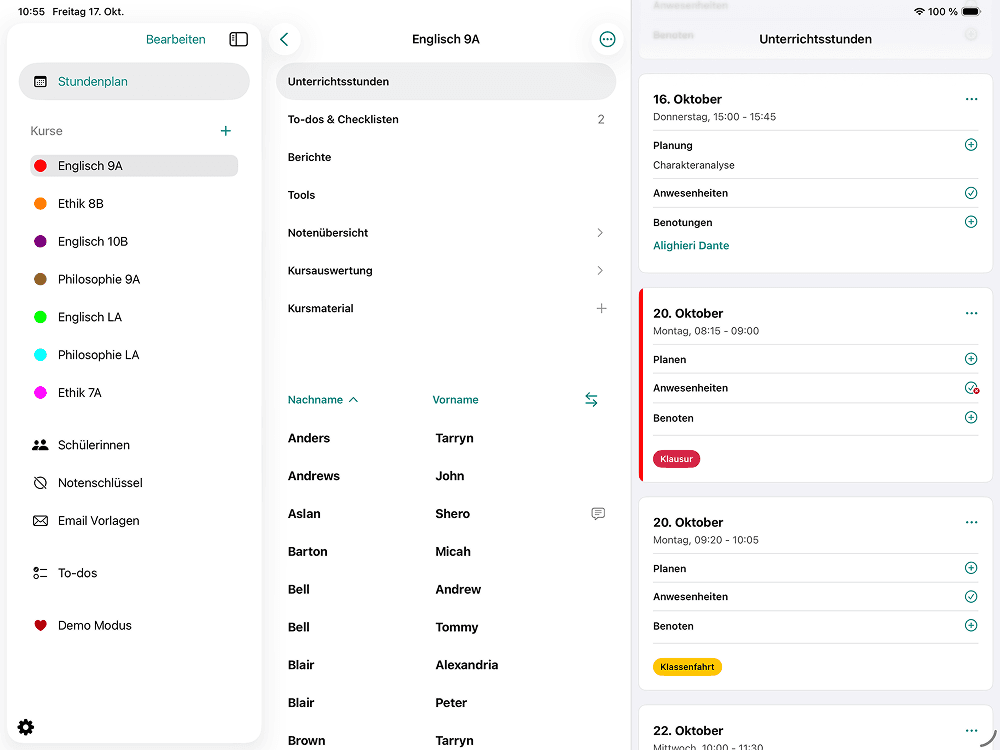
Task: Open the settings gear icon
Action: (26, 727)
